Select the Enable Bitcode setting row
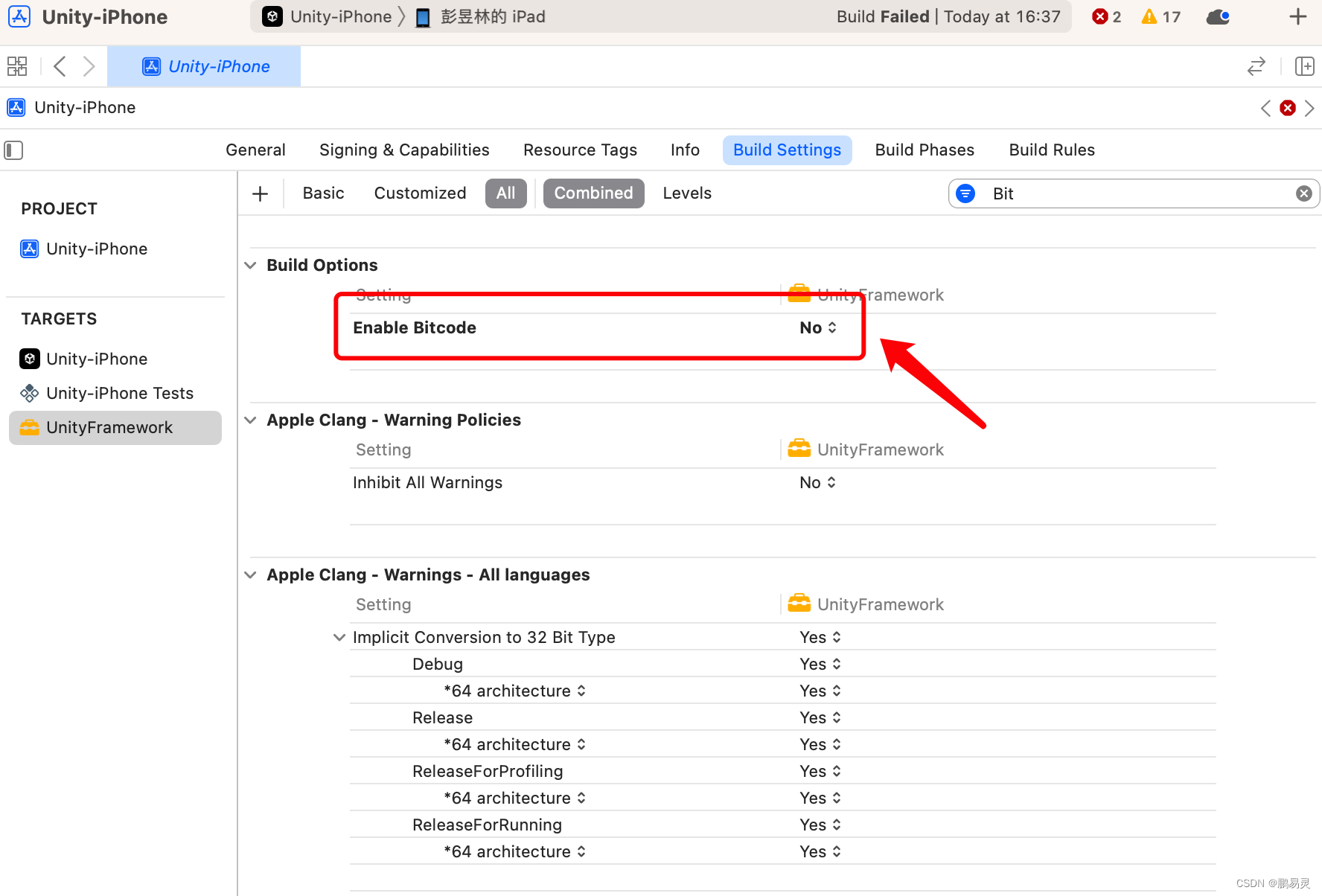 tap(782, 328)
